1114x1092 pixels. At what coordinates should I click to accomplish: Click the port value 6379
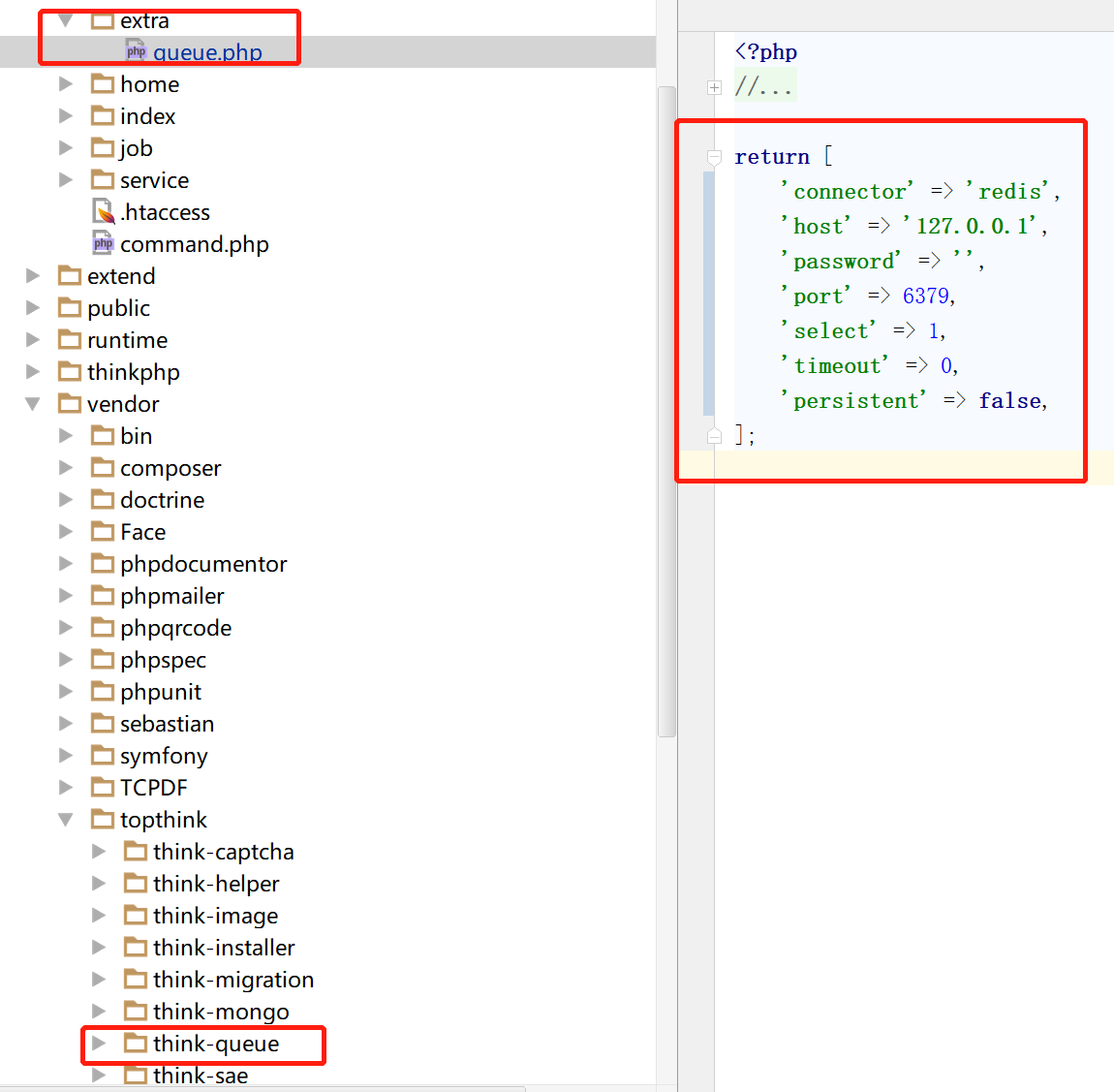(x=926, y=296)
